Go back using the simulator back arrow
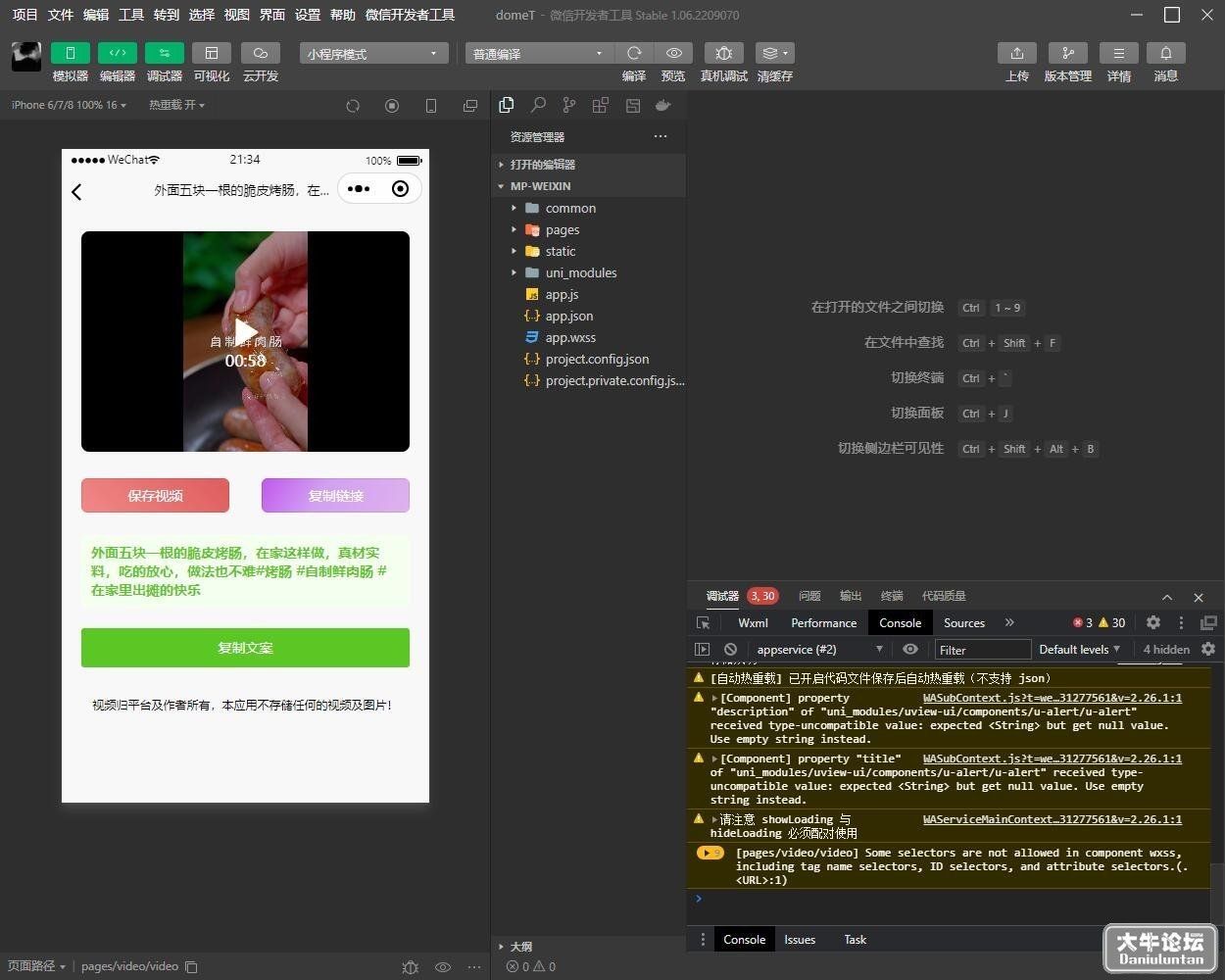The image size is (1225, 980). [77, 191]
